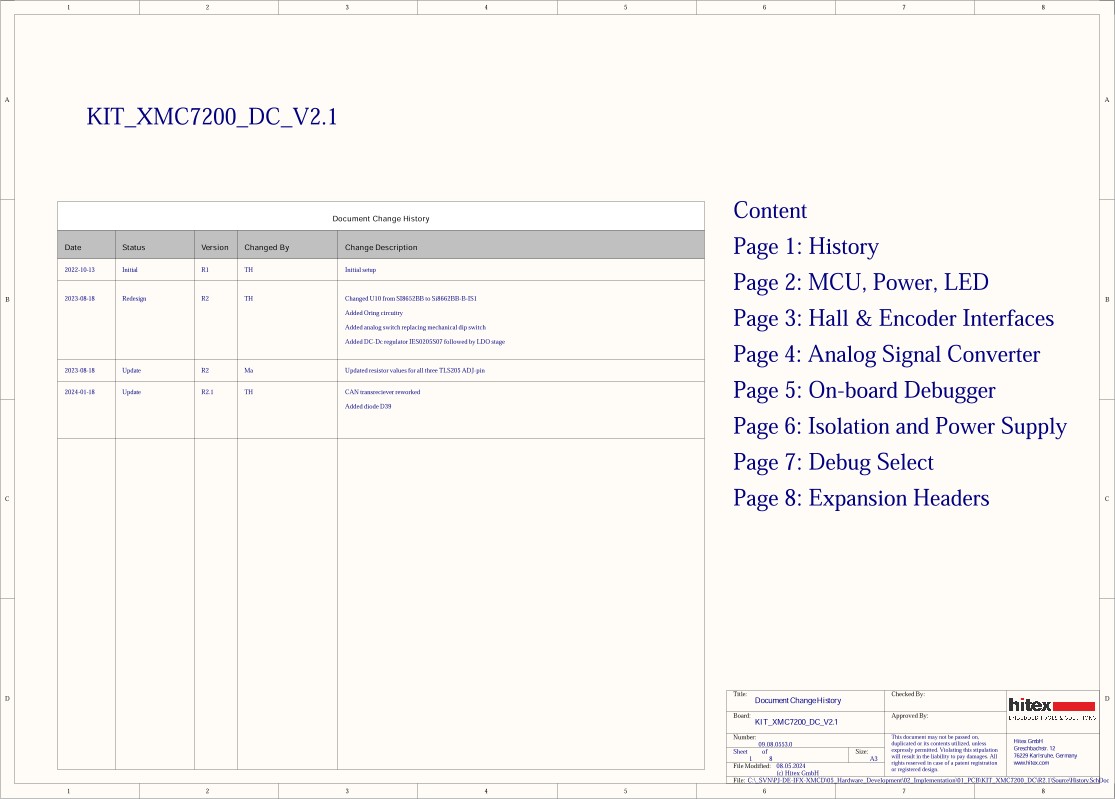Go to Page 3: Hall & Encoder Interfaces
The image size is (1115, 799).
point(893,319)
